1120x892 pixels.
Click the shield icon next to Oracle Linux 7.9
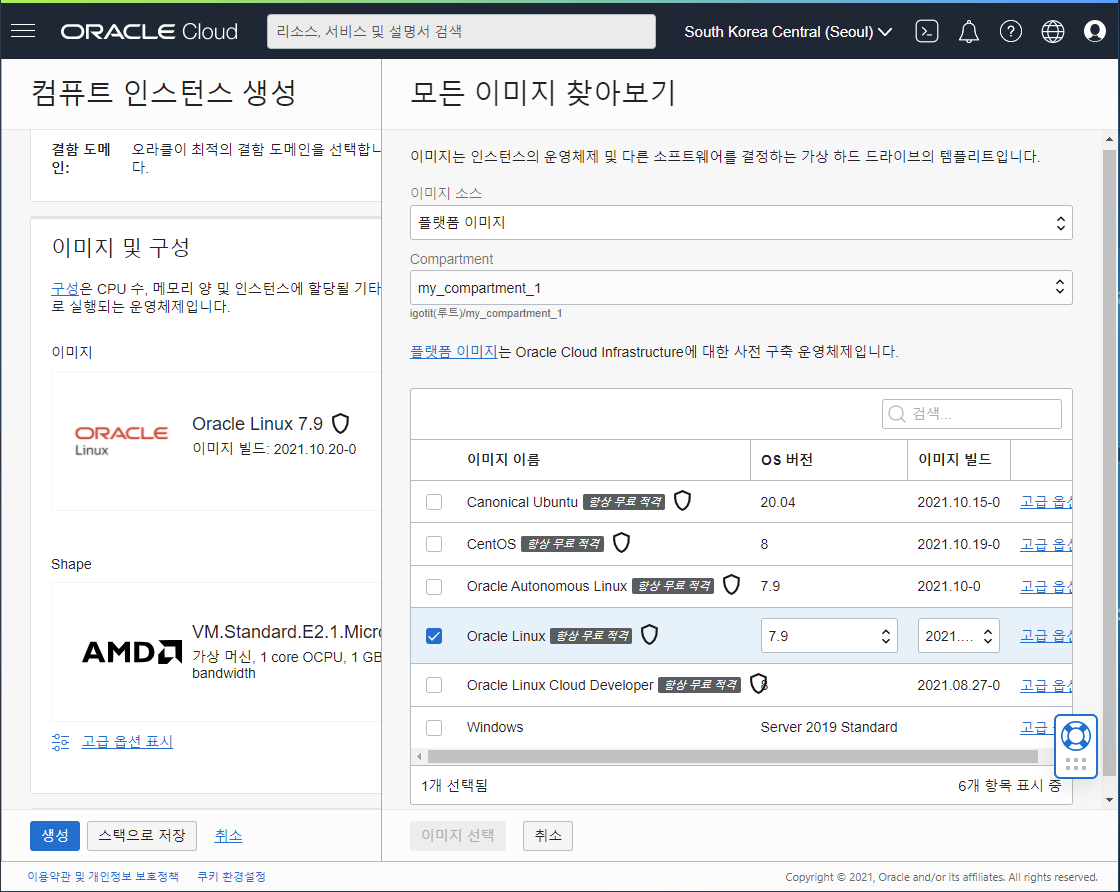[341, 424]
